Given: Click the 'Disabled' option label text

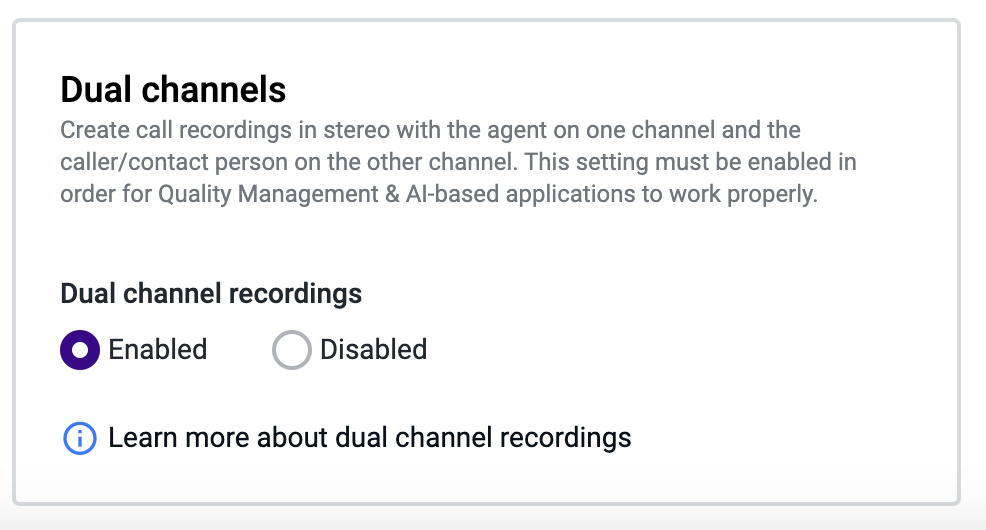Looking at the screenshot, I should (374, 350).
